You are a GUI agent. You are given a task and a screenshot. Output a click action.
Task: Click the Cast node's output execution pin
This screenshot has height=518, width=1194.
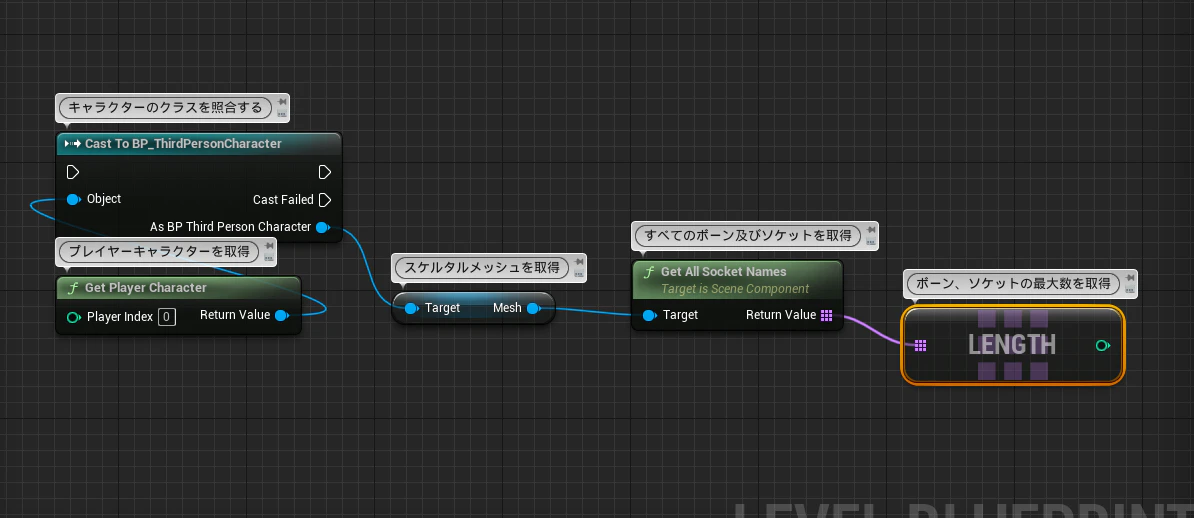click(324, 171)
